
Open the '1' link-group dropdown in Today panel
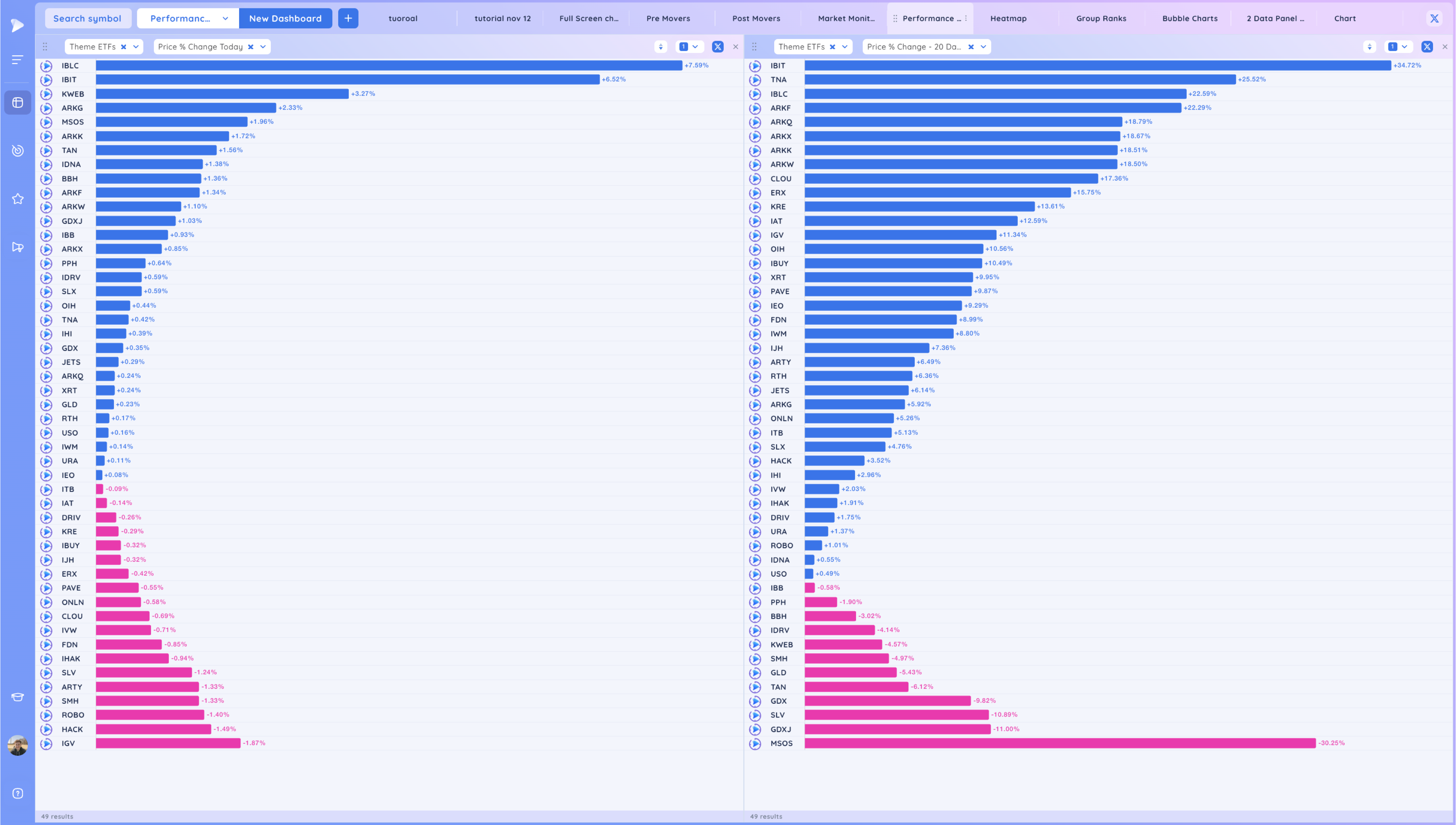(x=689, y=47)
